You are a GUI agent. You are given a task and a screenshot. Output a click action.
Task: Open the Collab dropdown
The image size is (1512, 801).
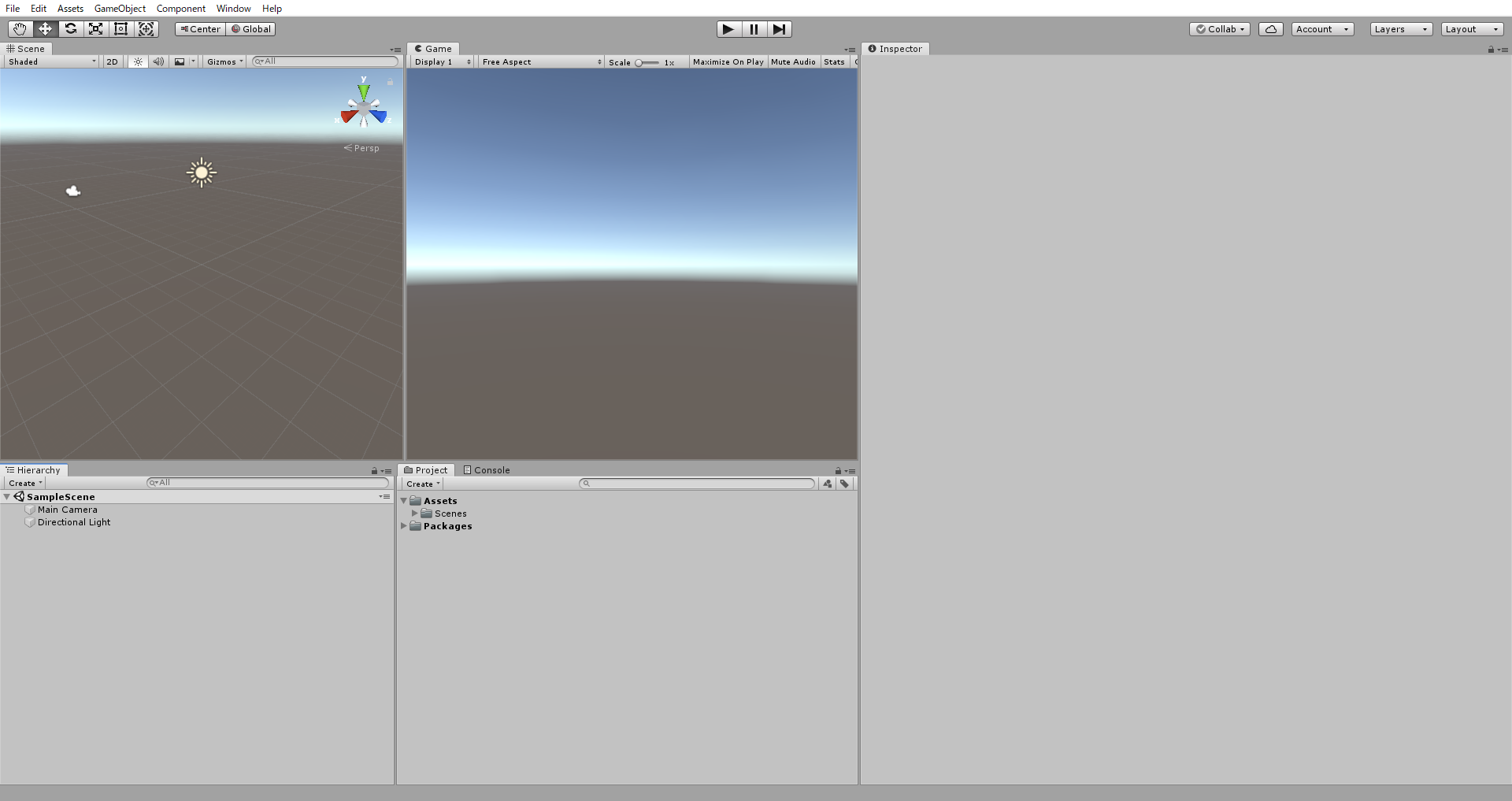(1220, 29)
